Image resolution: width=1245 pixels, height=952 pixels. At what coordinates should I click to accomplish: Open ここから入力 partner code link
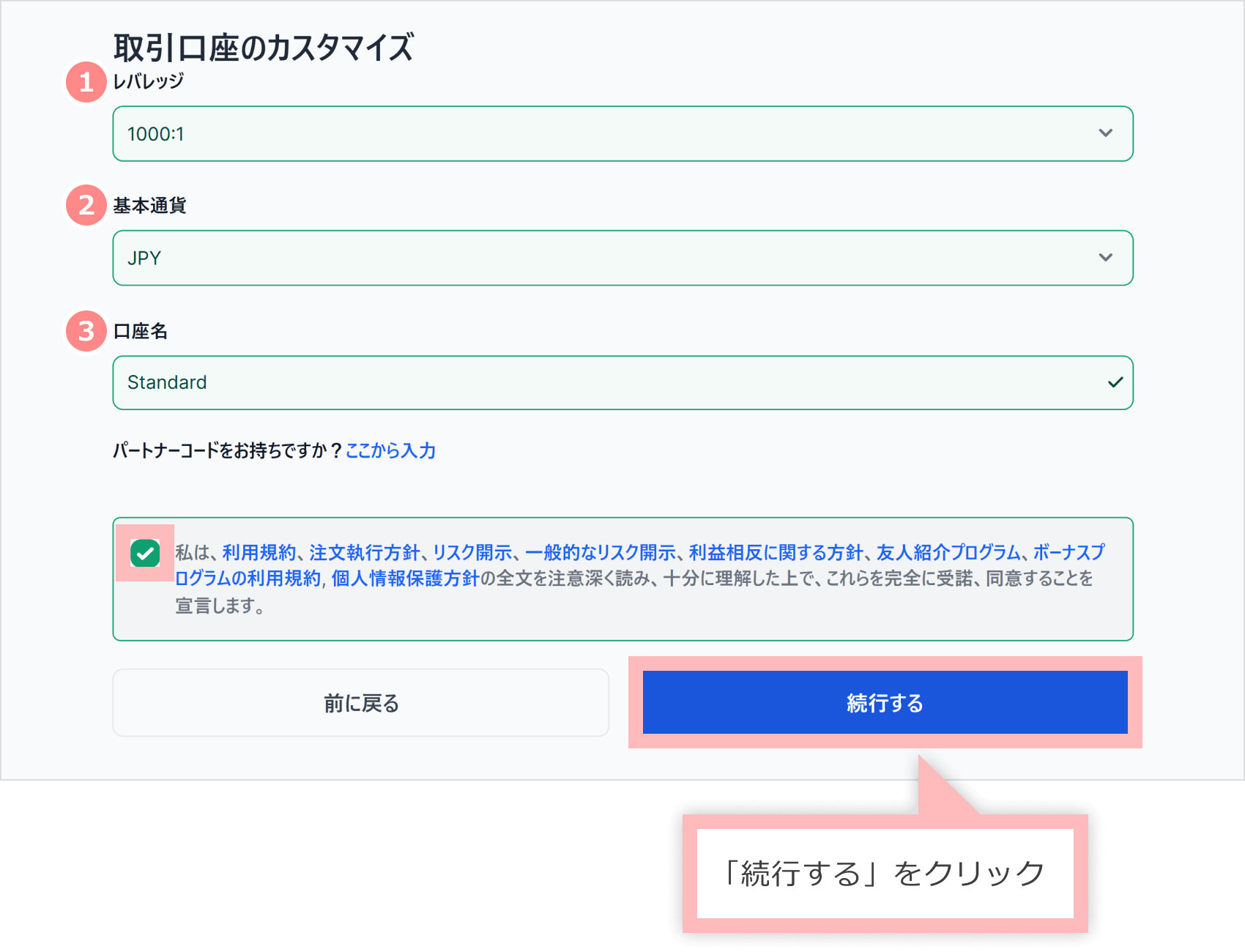click(x=391, y=451)
